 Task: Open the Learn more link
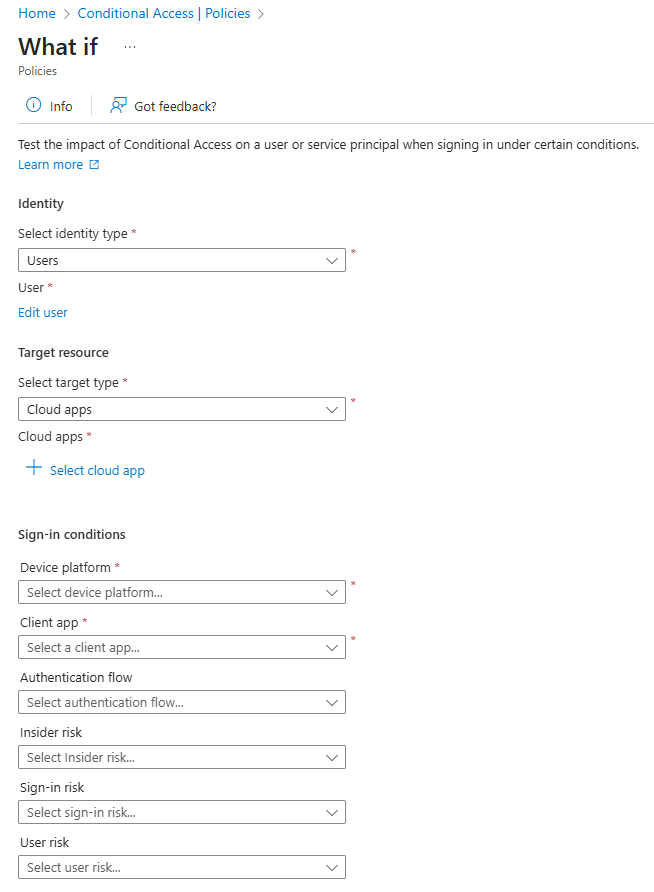(x=50, y=165)
